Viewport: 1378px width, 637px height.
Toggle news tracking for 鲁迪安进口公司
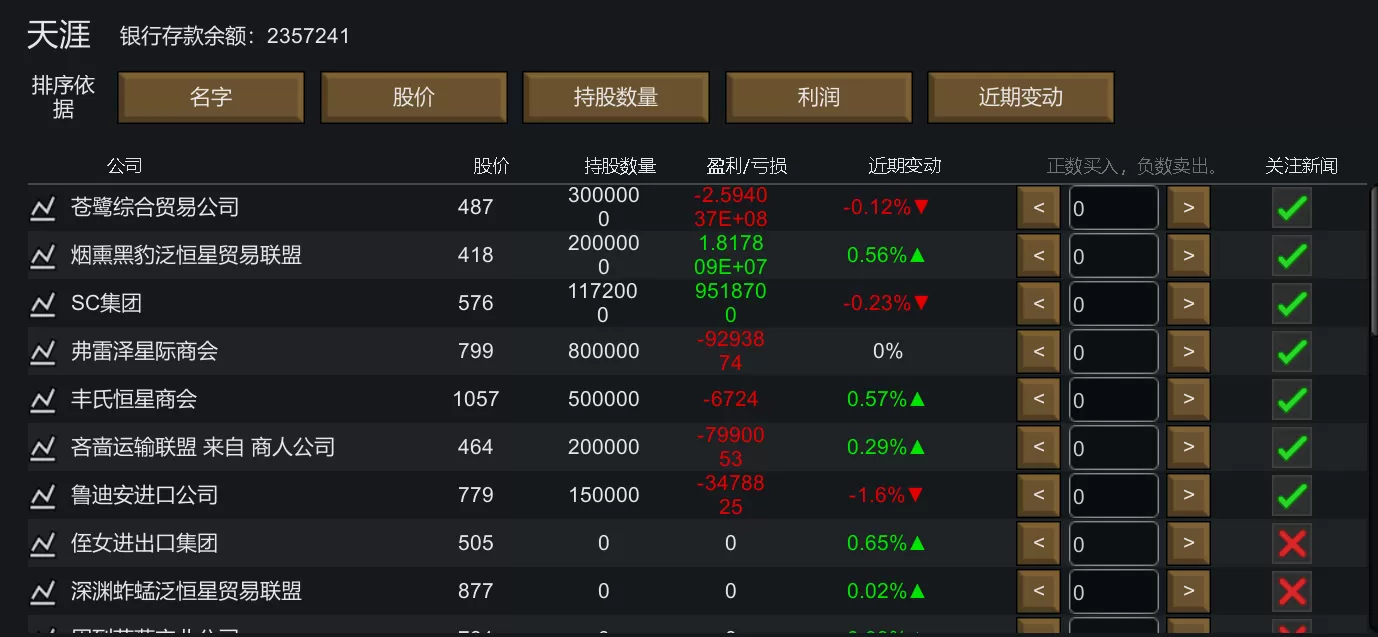pyautogui.click(x=1292, y=496)
